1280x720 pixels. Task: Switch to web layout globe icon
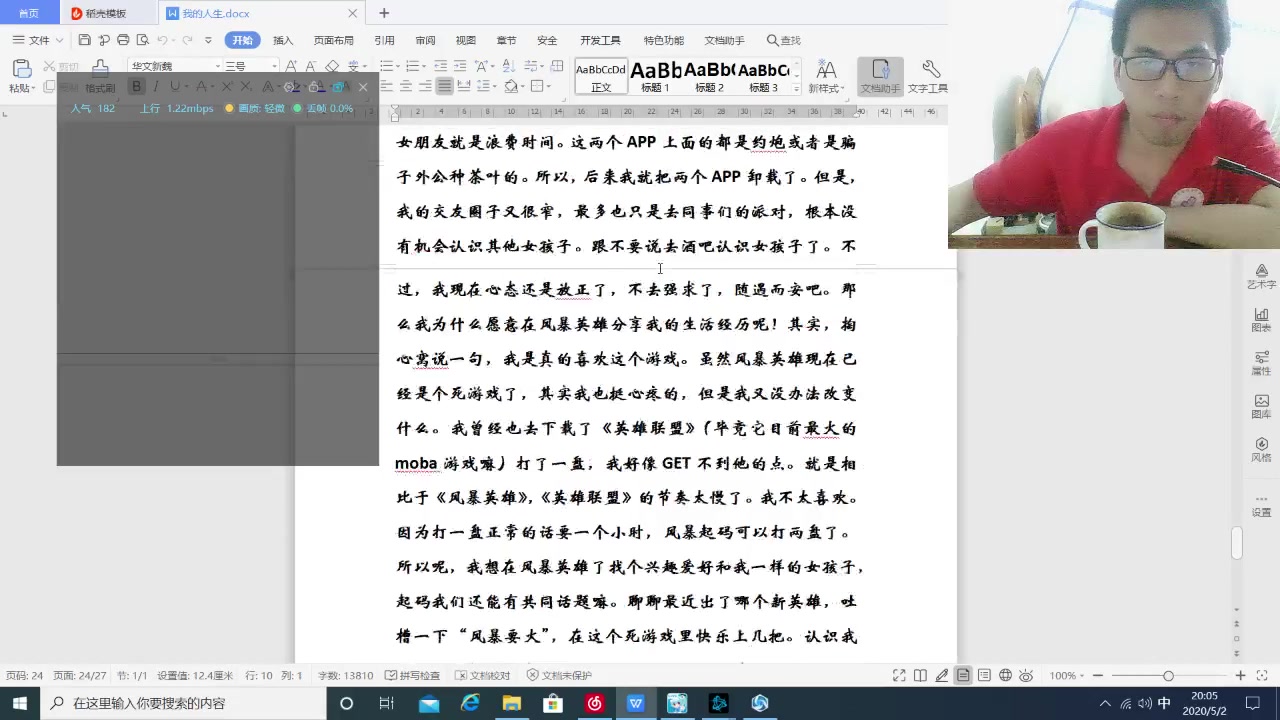[x=1005, y=676]
